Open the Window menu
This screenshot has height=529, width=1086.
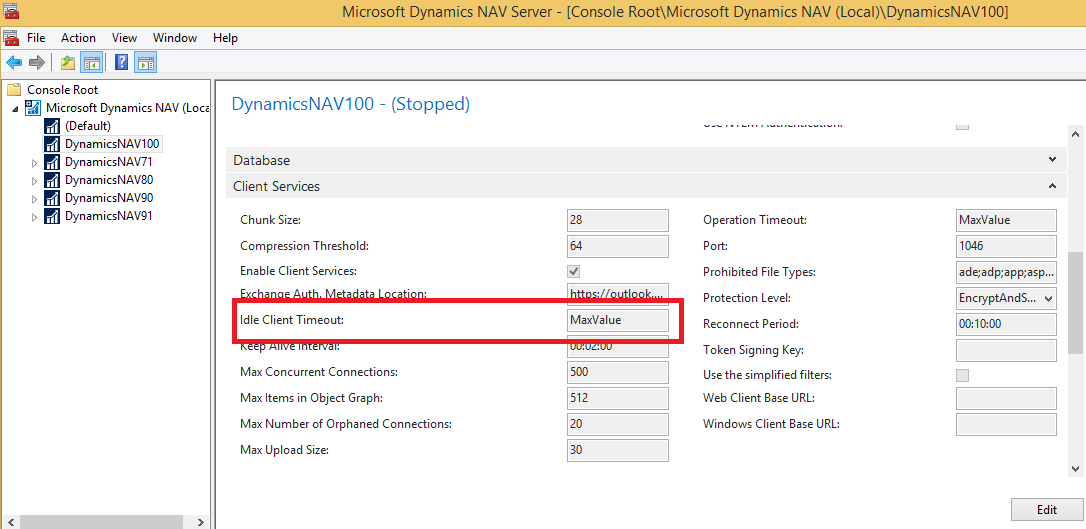[175, 37]
